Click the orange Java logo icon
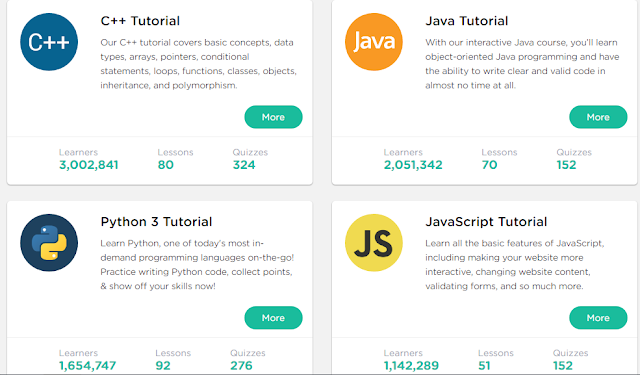The image size is (640, 375). [x=374, y=42]
